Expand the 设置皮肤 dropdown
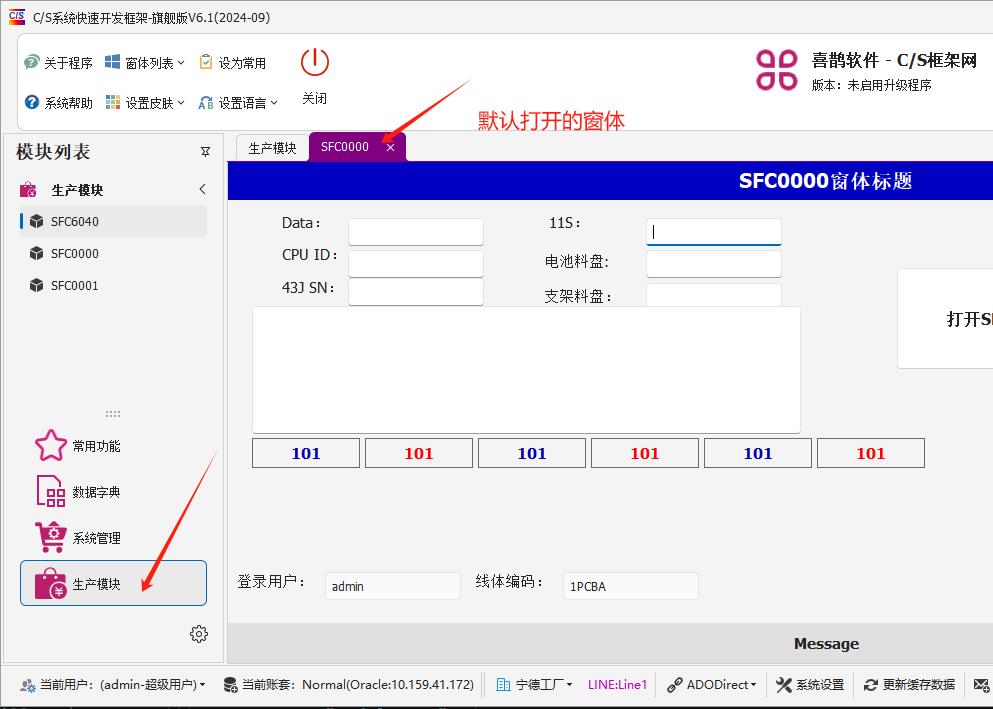Viewport: 993px width, 709px height. coord(146,103)
